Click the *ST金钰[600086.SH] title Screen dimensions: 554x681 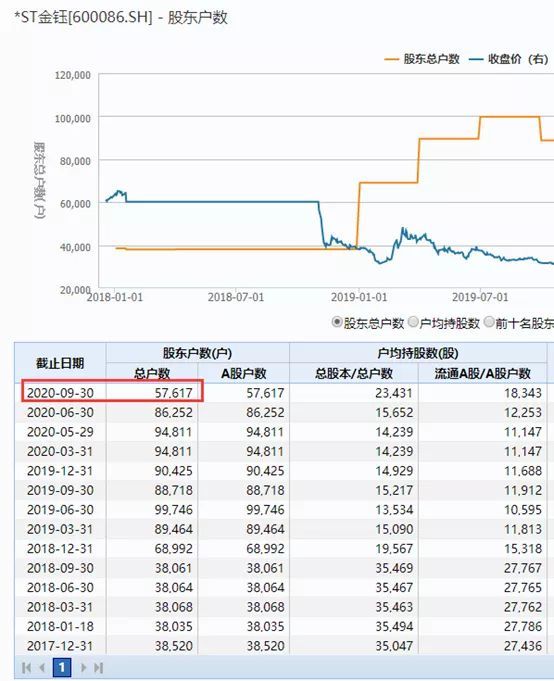coord(83,18)
